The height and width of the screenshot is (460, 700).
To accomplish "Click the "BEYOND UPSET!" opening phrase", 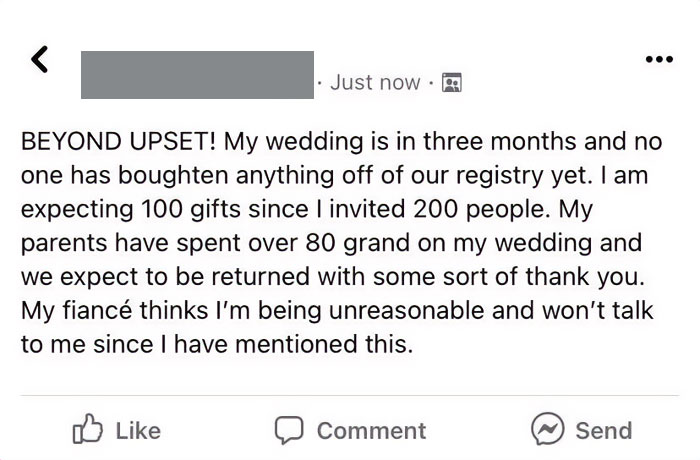I will pyautogui.click(x=119, y=141).
